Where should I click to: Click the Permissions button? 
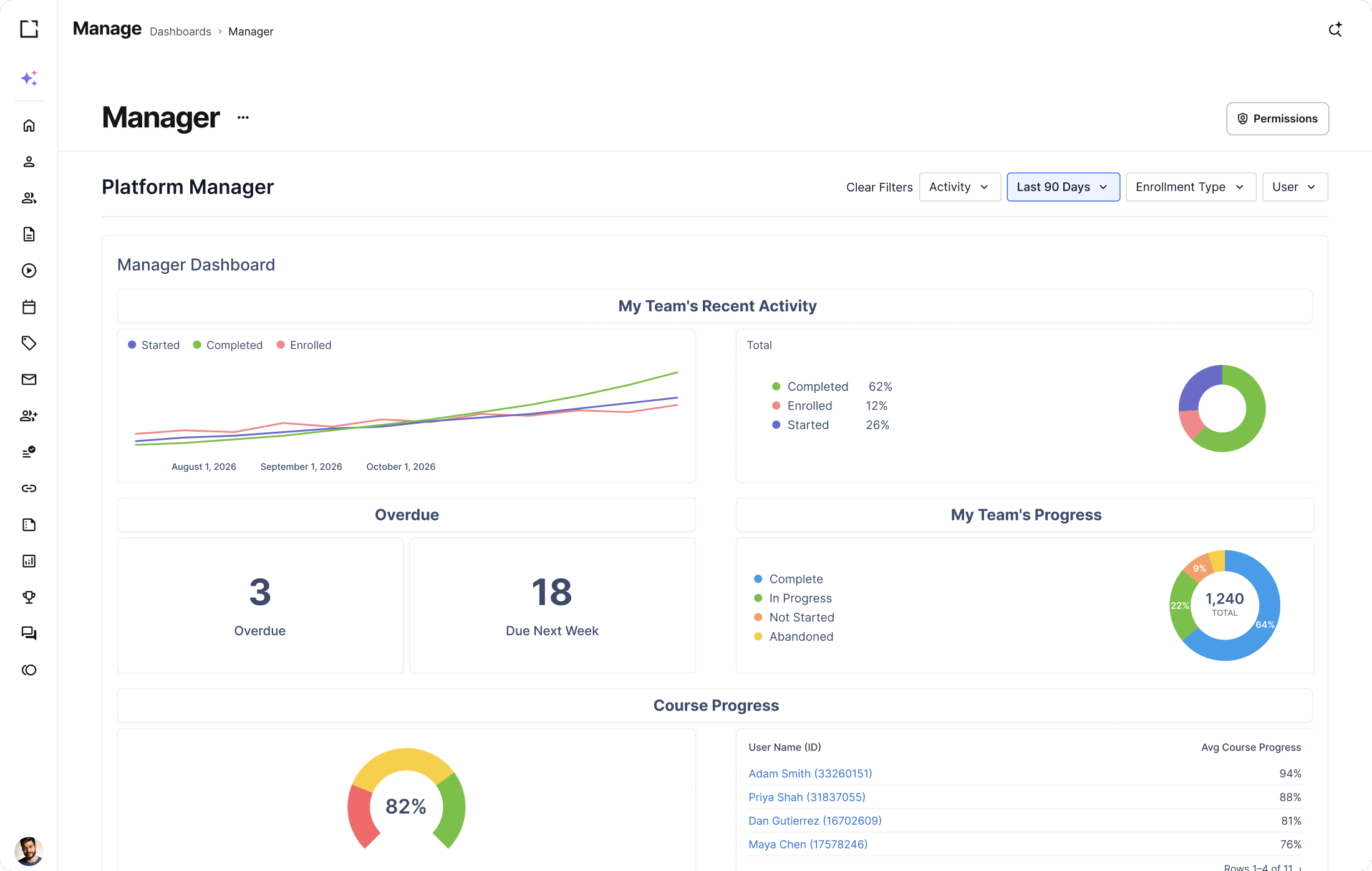(x=1277, y=119)
